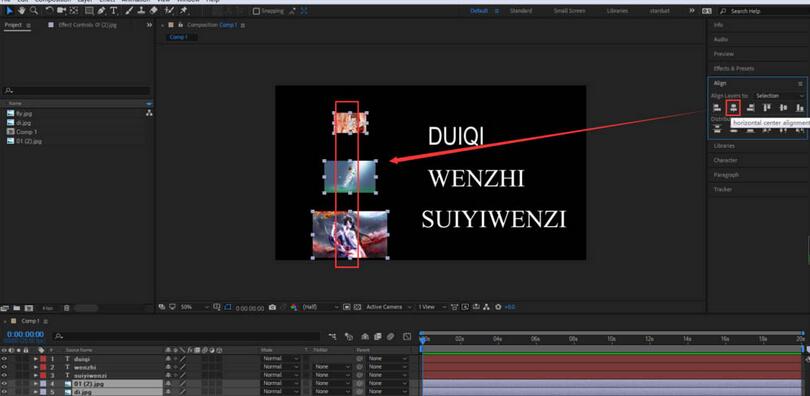The width and height of the screenshot is (810, 396).
Task: Select the Zoom magnifier tool
Action: pyautogui.click(x=34, y=10)
